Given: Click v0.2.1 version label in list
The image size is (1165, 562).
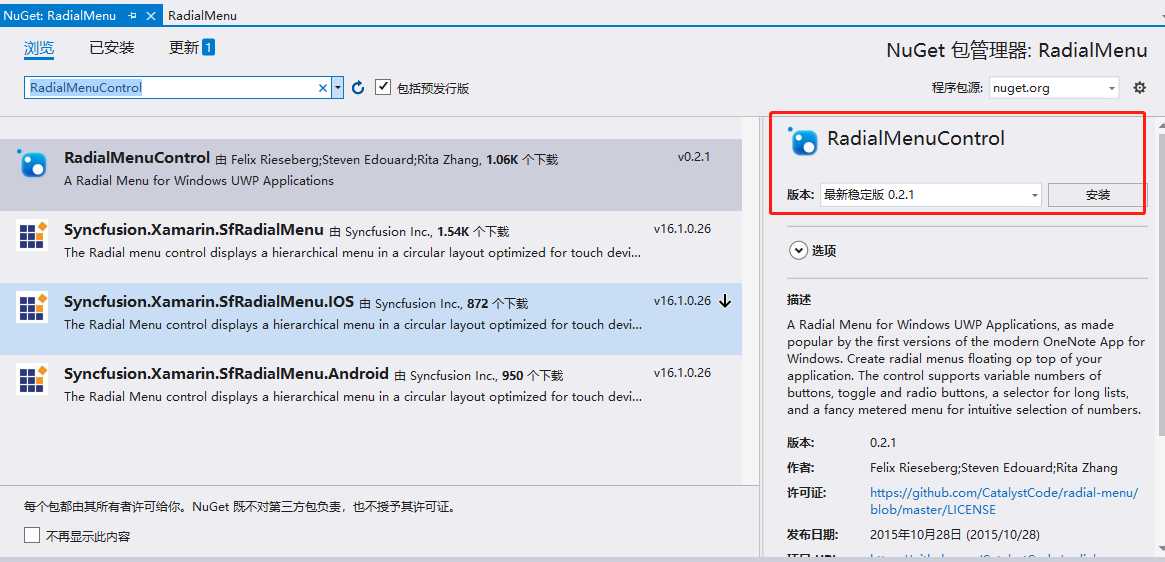Looking at the screenshot, I should click(x=694, y=157).
